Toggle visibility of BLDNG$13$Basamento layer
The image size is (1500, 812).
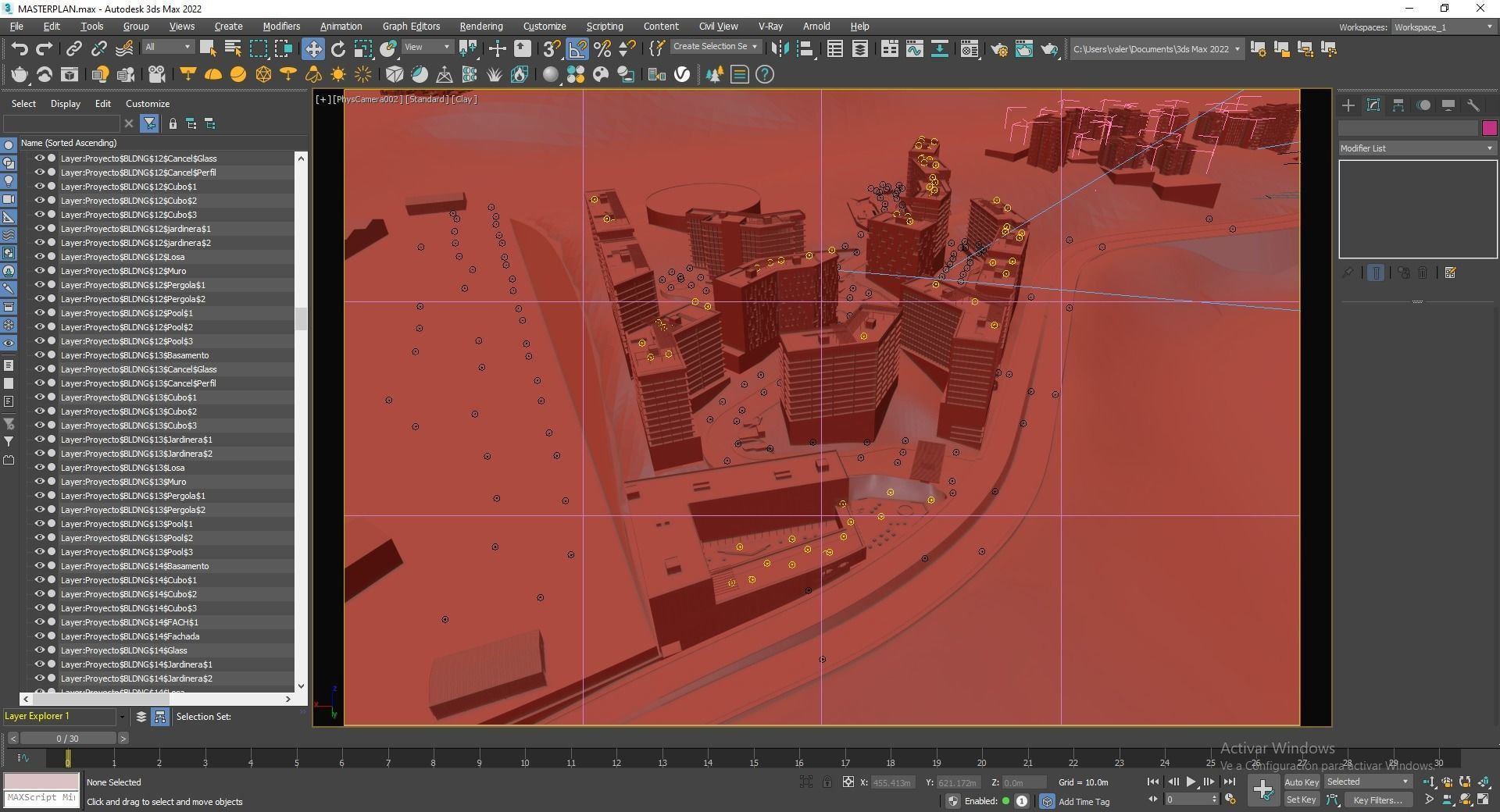pyautogui.click(x=38, y=355)
